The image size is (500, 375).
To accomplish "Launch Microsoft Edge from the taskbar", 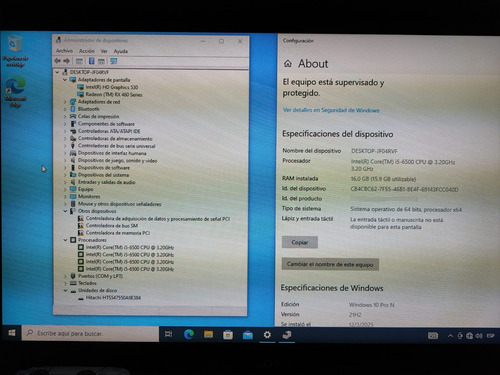I will pos(189,334).
